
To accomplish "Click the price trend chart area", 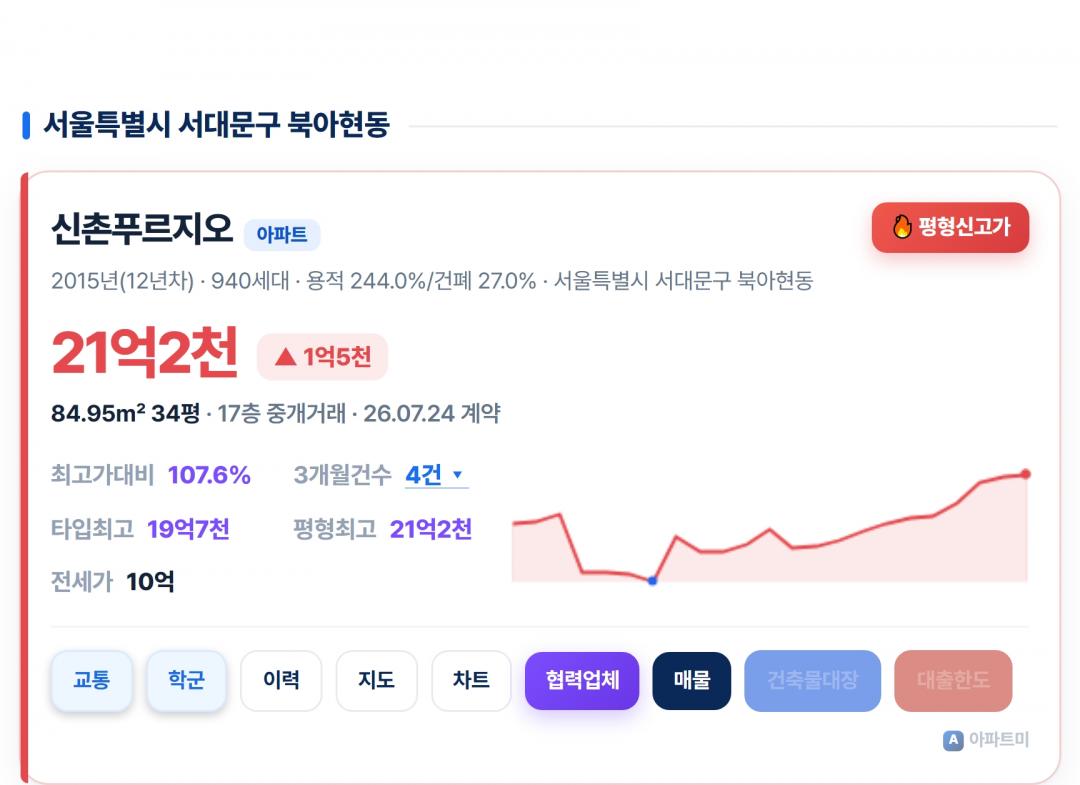I will pyautogui.click(x=770, y=526).
